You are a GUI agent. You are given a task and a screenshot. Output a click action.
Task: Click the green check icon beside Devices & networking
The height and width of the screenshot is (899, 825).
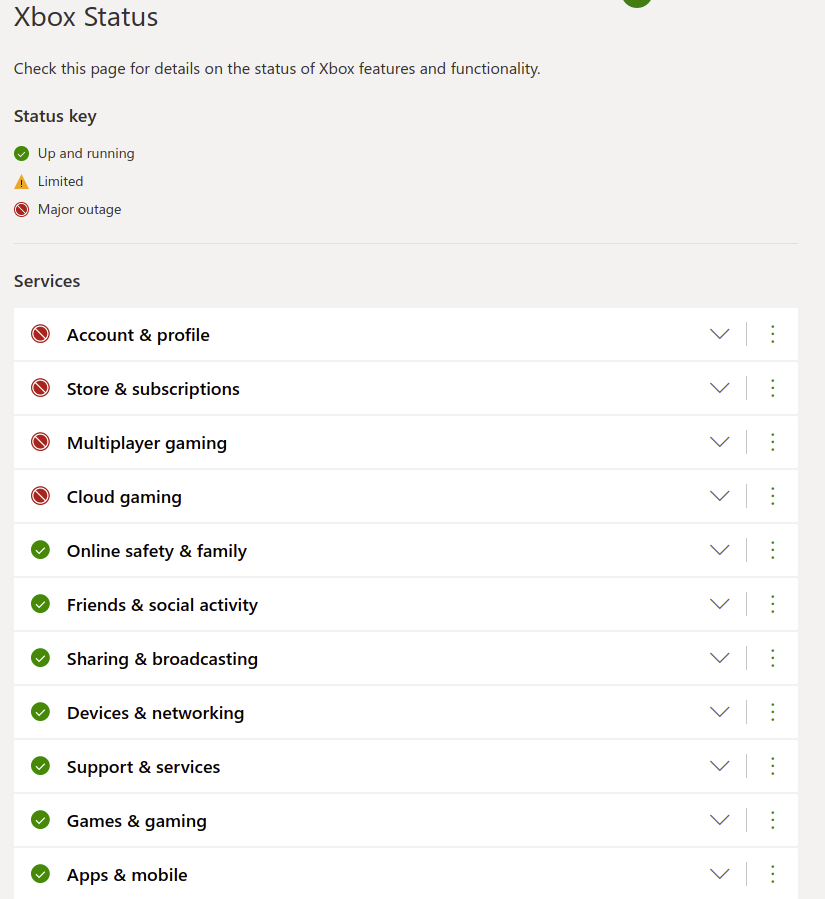(40, 712)
